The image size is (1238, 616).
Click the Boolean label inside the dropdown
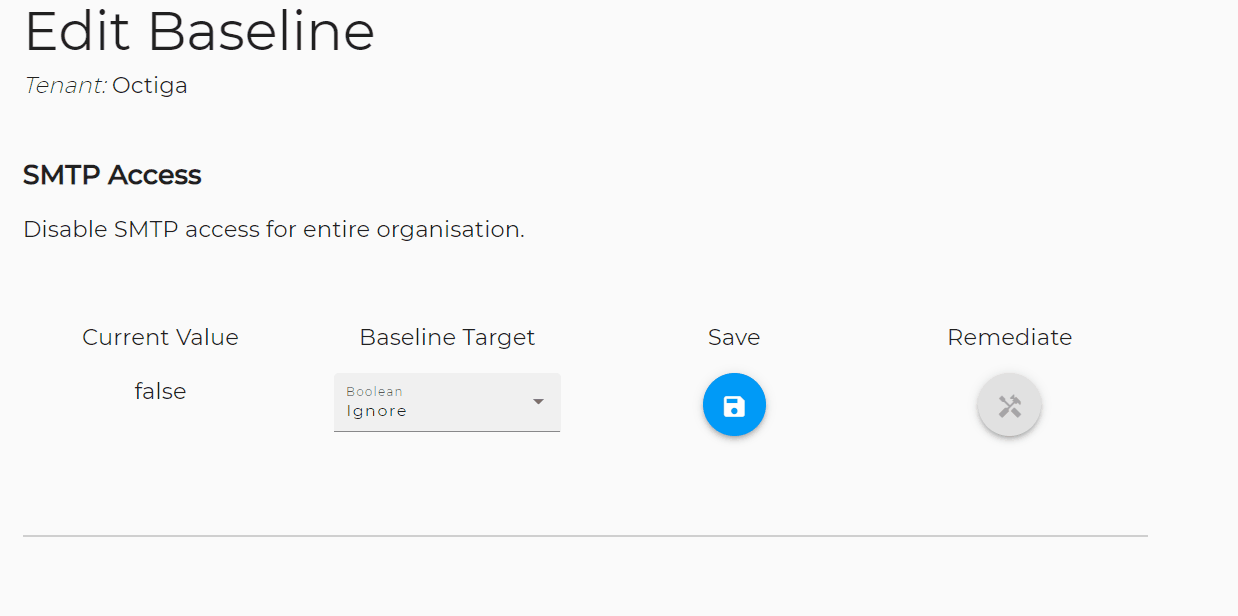coord(374,391)
